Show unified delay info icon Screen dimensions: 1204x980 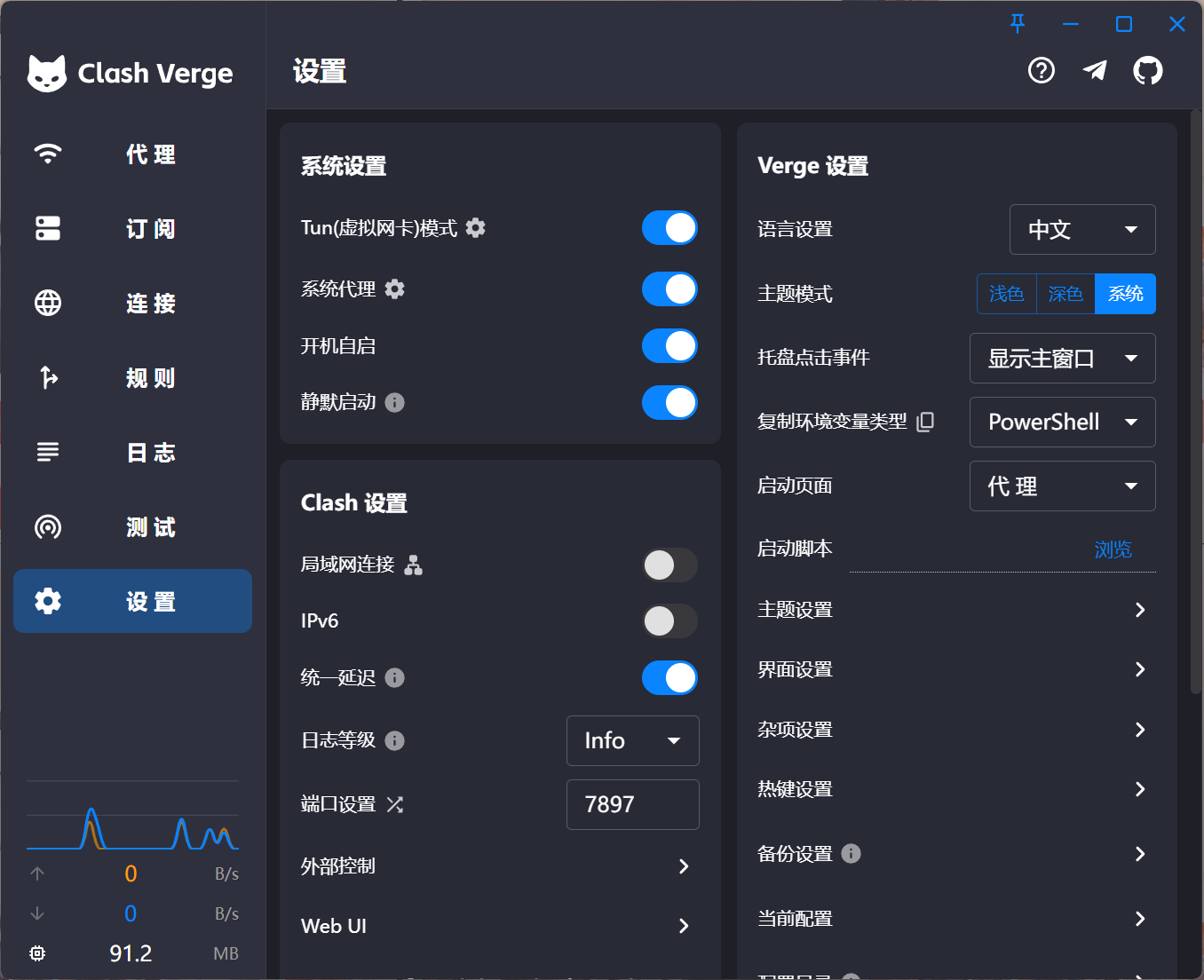(x=395, y=678)
